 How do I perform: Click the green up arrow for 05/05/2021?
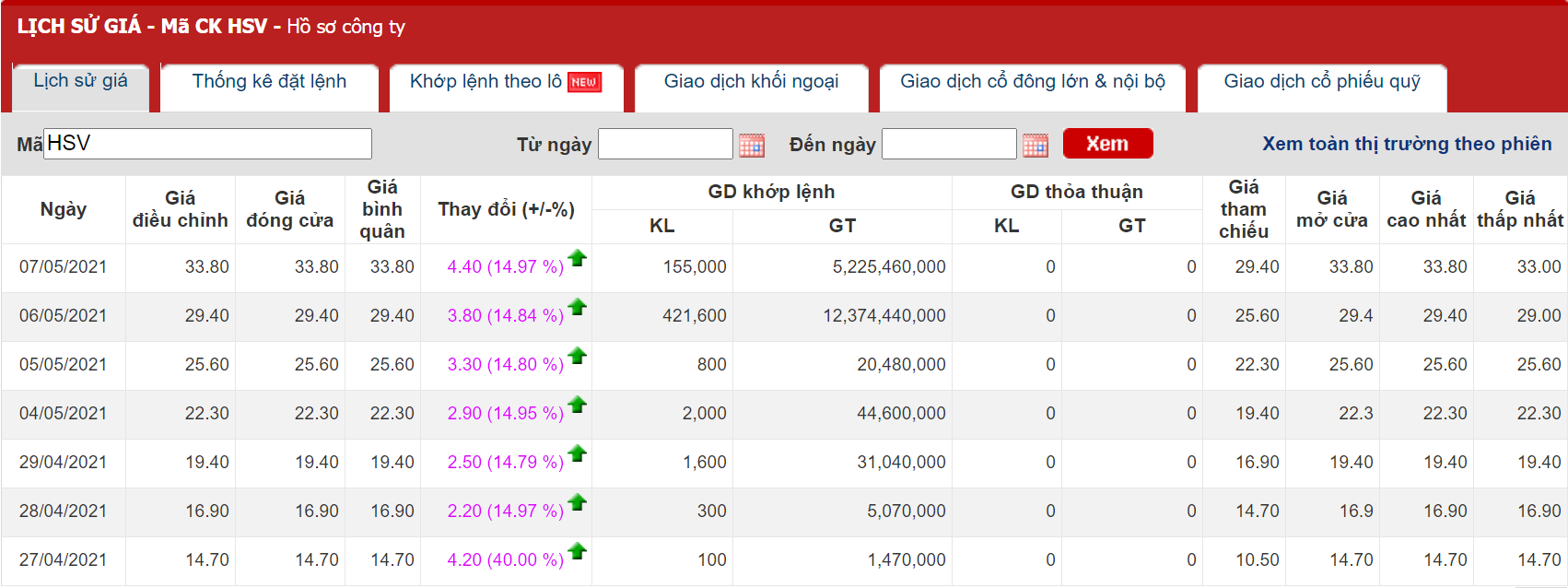point(578,356)
